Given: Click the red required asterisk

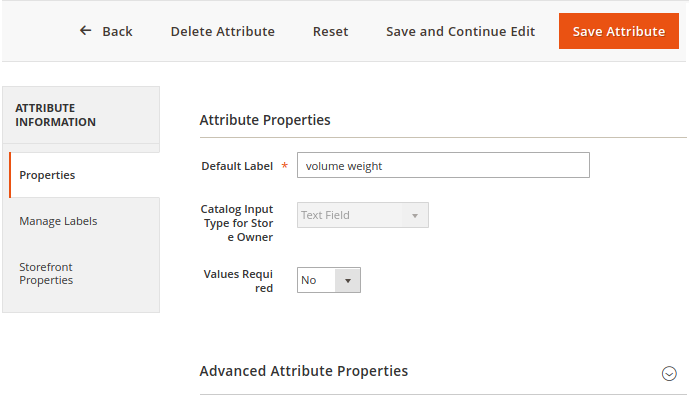Looking at the screenshot, I should pyautogui.click(x=284, y=166).
